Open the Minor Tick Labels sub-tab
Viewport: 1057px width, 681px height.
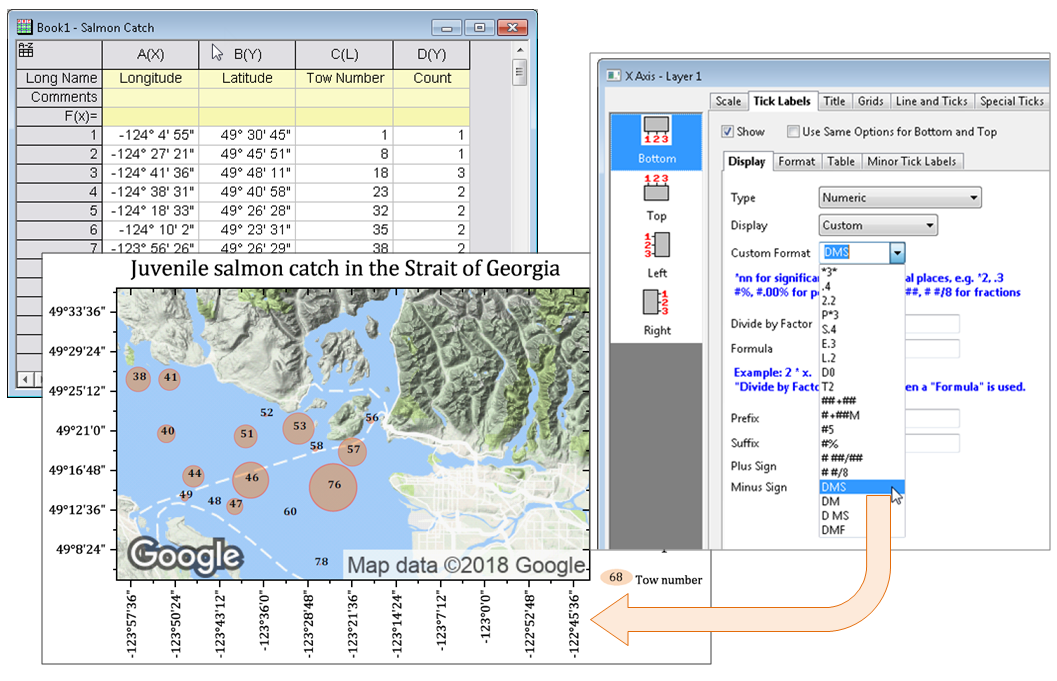[x=911, y=161]
